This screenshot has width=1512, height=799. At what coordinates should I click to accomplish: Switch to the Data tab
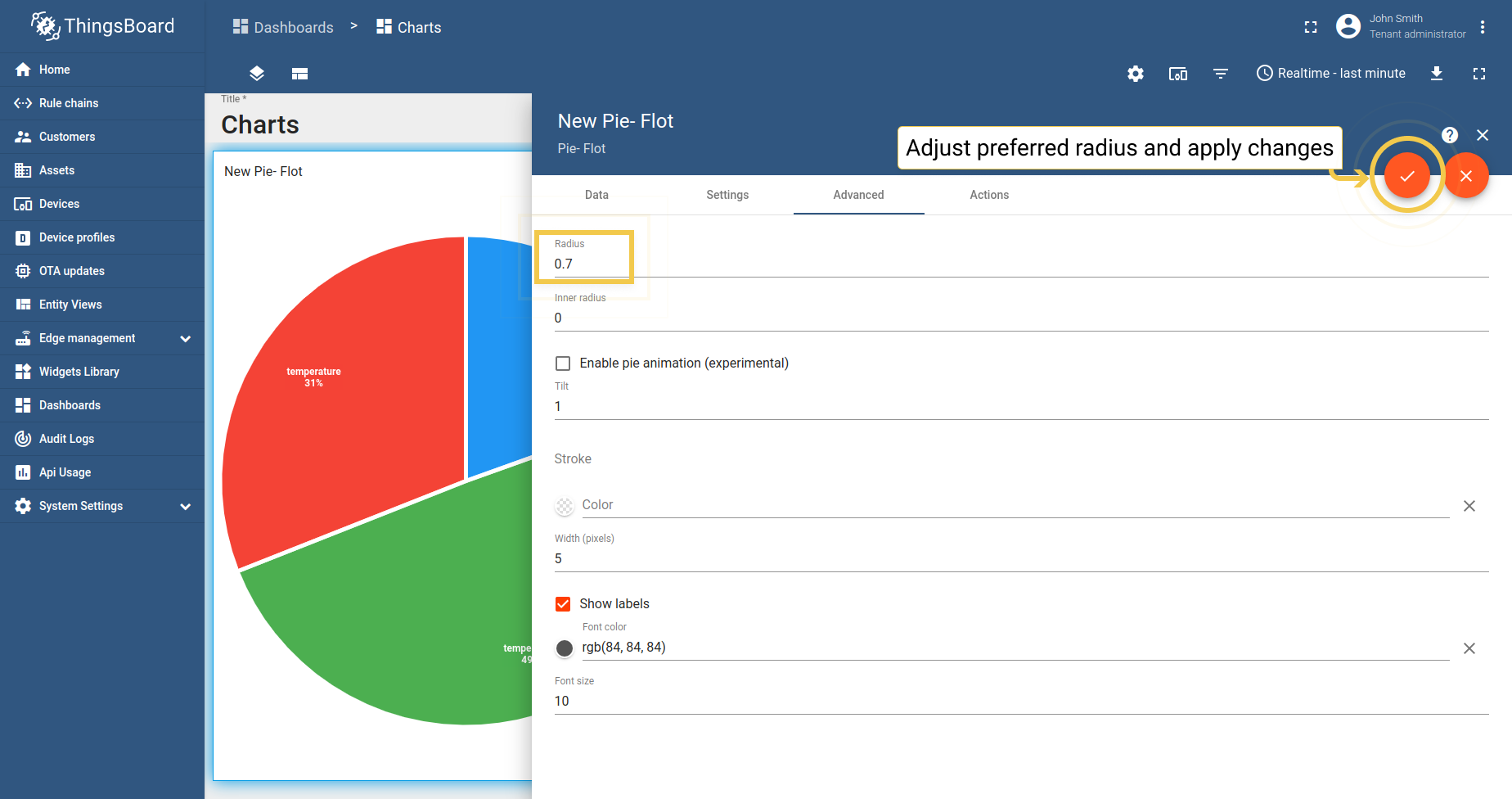[x=596, y=195]
